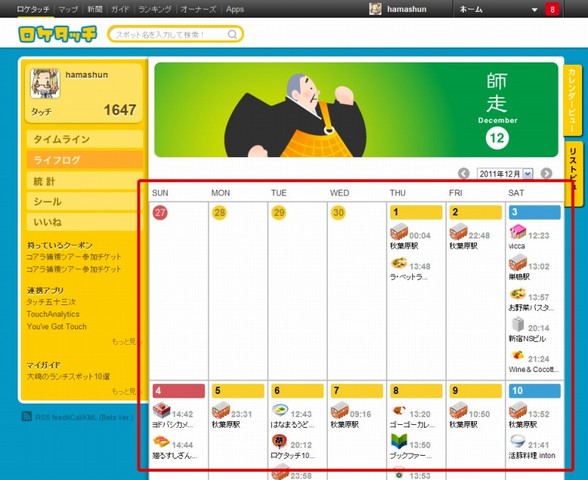Select ライフログ in sidebar

pyautogui.click(x=85, y=160)
